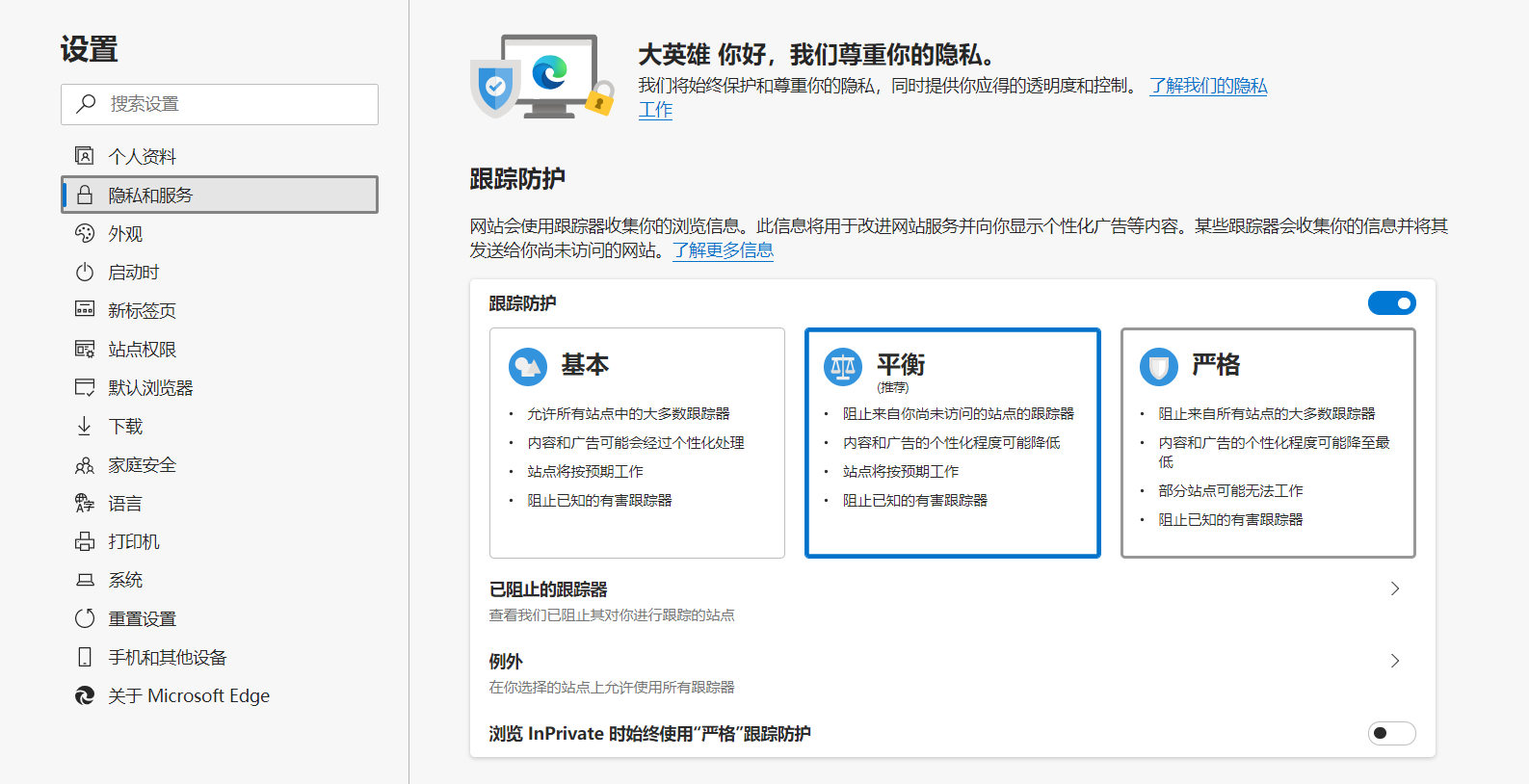Click the Profile (个人资料) sidebar icon
The height and width of the screenshot is (784, 1529).
click(x=85, y=156)
